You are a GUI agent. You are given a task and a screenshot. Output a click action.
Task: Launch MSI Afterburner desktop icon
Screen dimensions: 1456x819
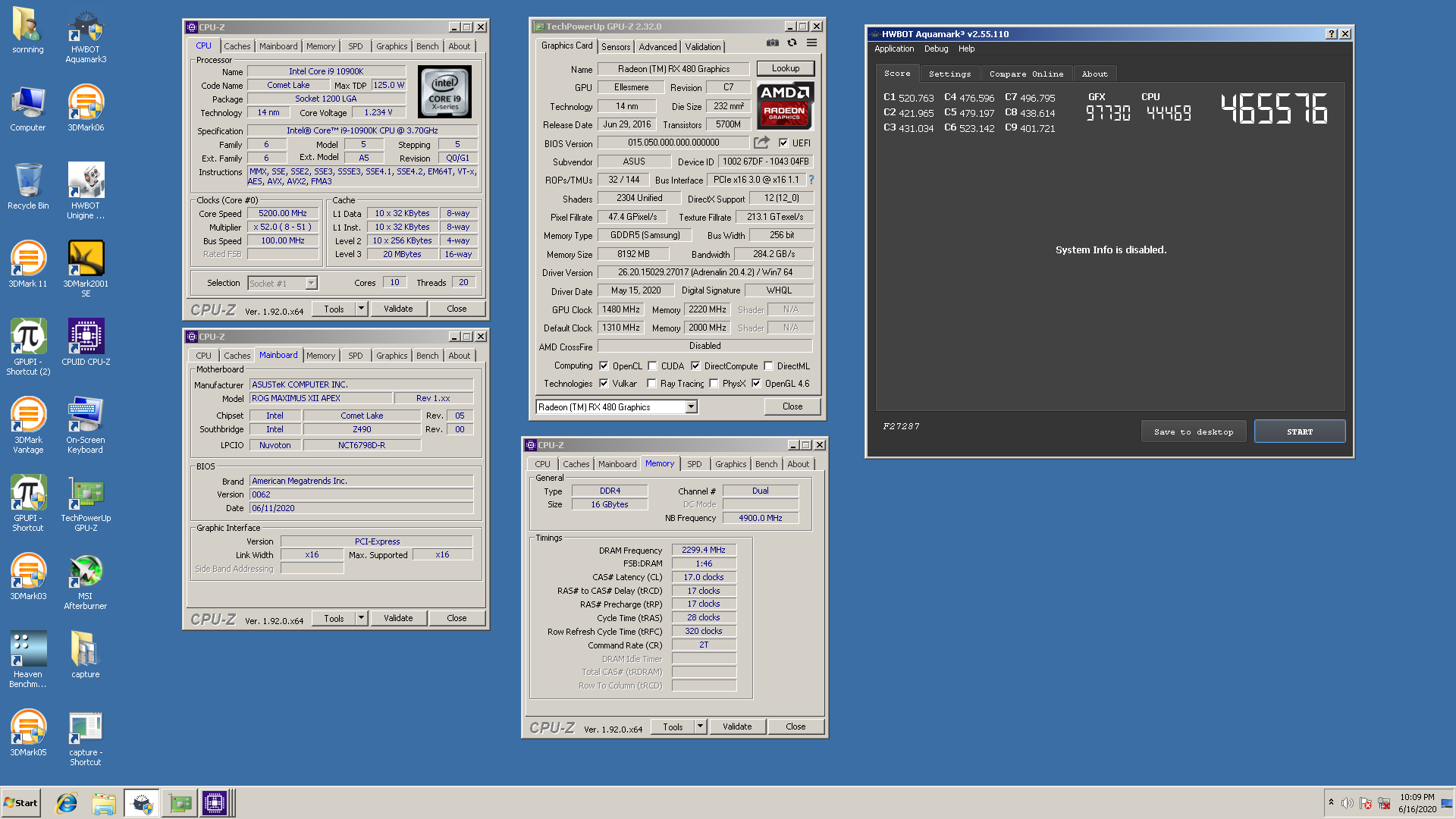click(x=86, y=581)
